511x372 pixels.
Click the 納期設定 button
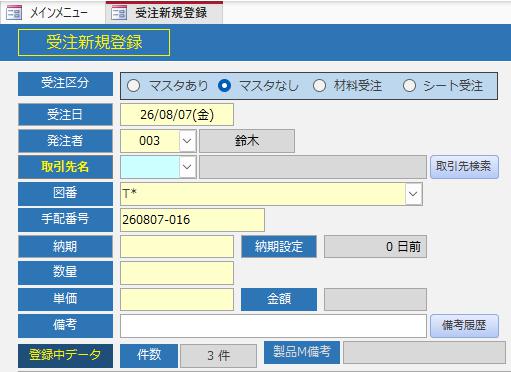pos(279,247)
